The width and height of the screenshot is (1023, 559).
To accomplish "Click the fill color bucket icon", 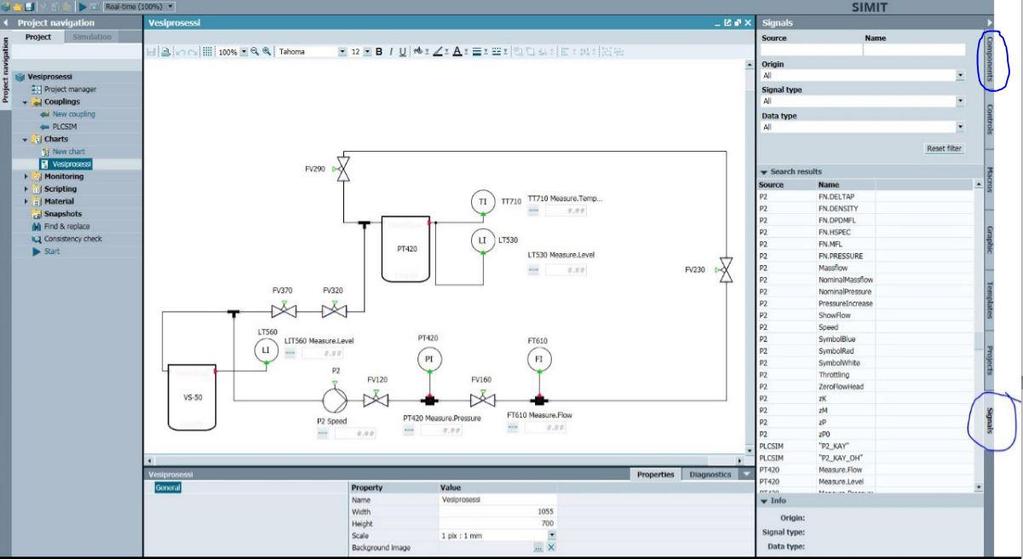I will [418, 52].
